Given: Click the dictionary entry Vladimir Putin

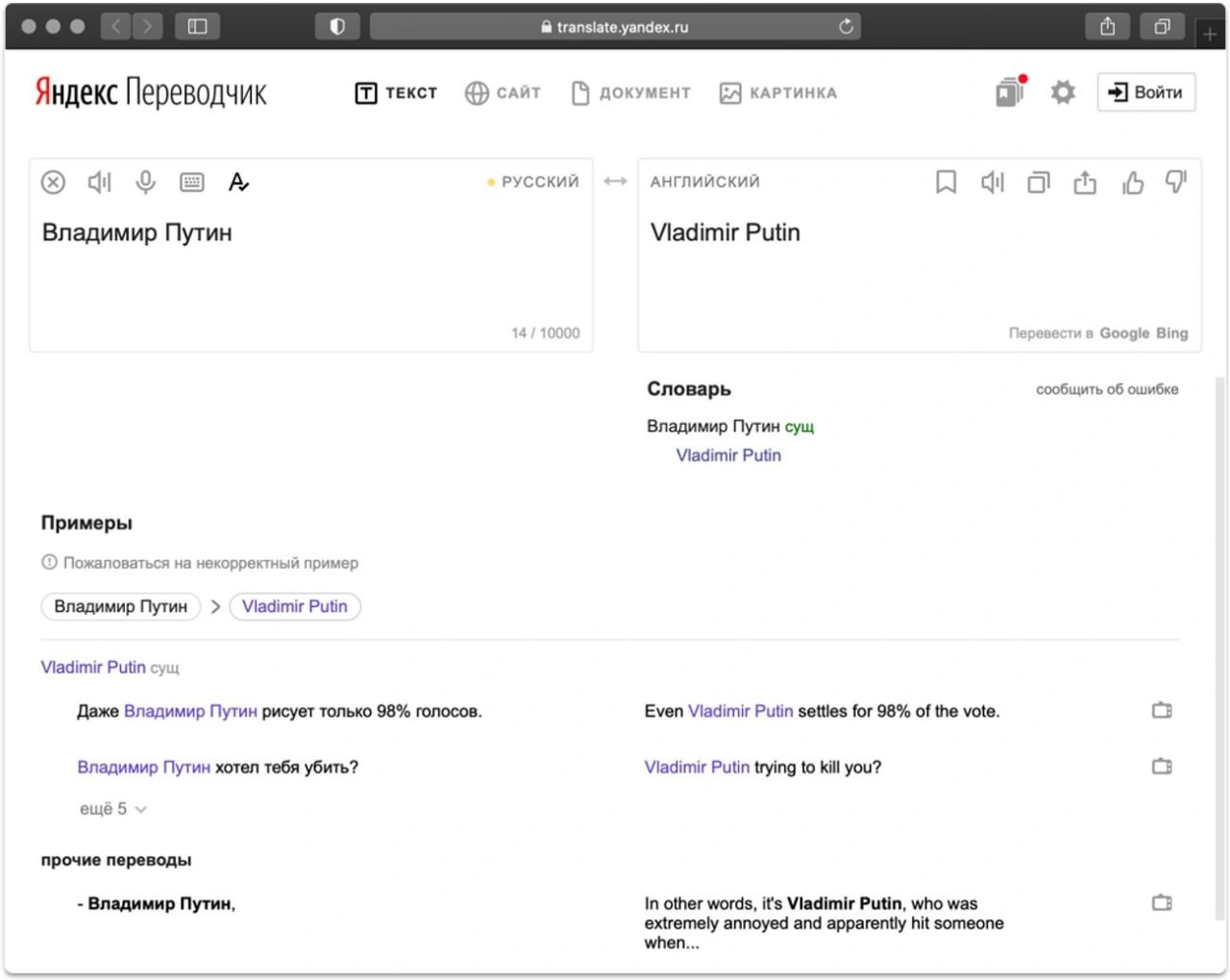Looking at the screenshot, I should [x=728, y=455].
